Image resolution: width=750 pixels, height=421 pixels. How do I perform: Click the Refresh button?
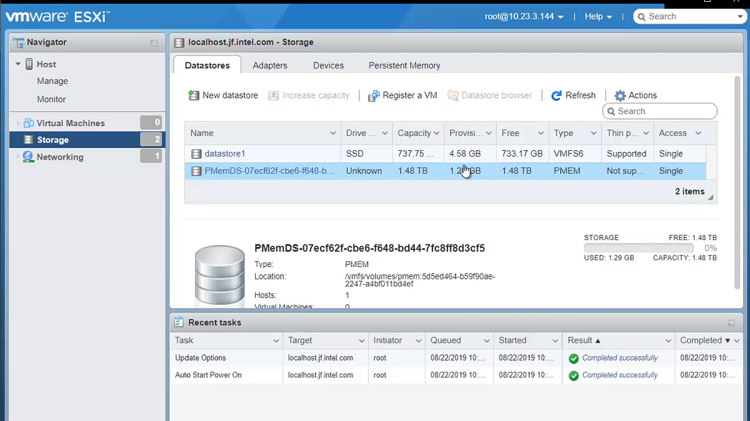pos(573,96)
